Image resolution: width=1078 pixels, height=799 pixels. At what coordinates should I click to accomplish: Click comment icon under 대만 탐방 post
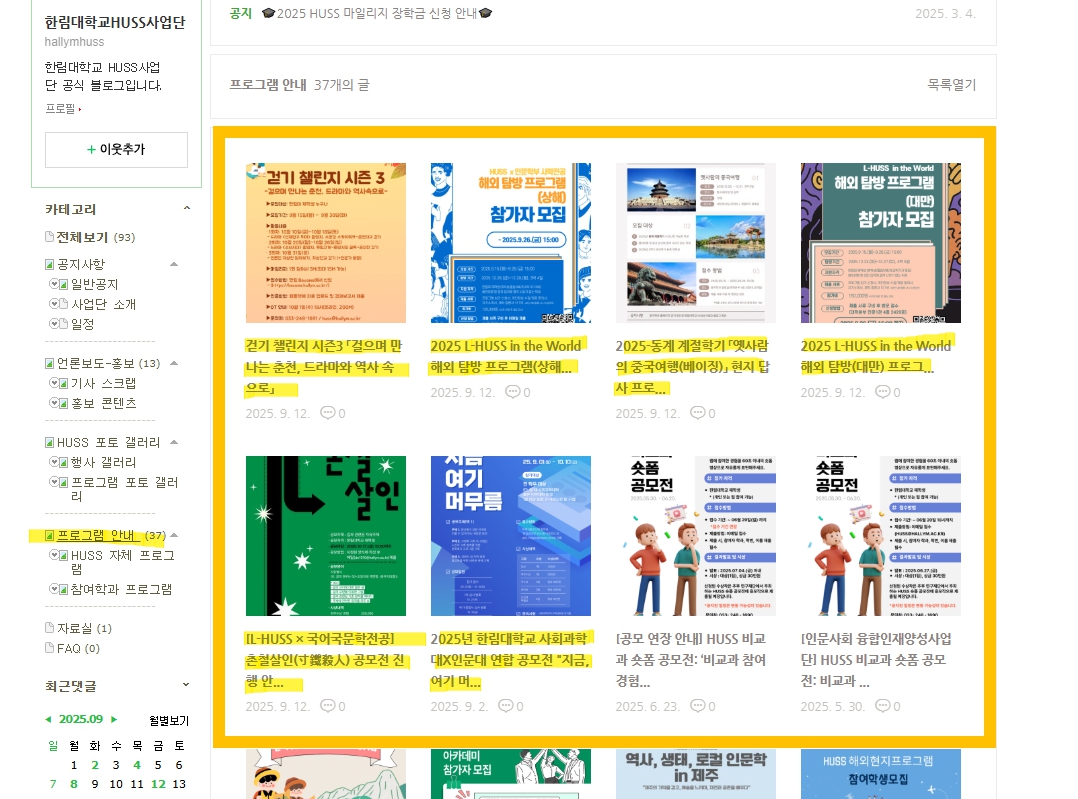[883, 392]
